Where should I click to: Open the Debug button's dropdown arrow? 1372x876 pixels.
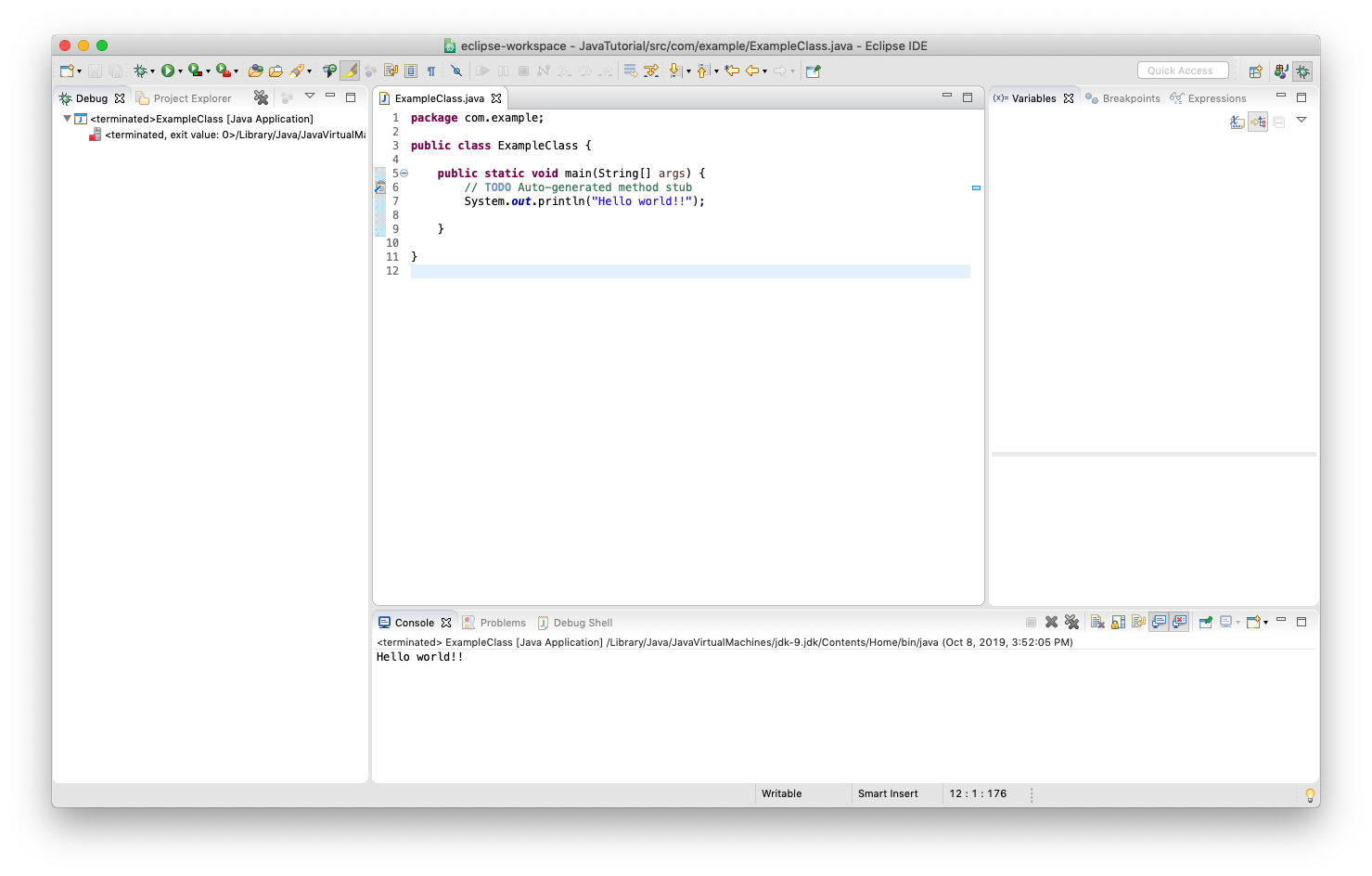coord(152,71)
